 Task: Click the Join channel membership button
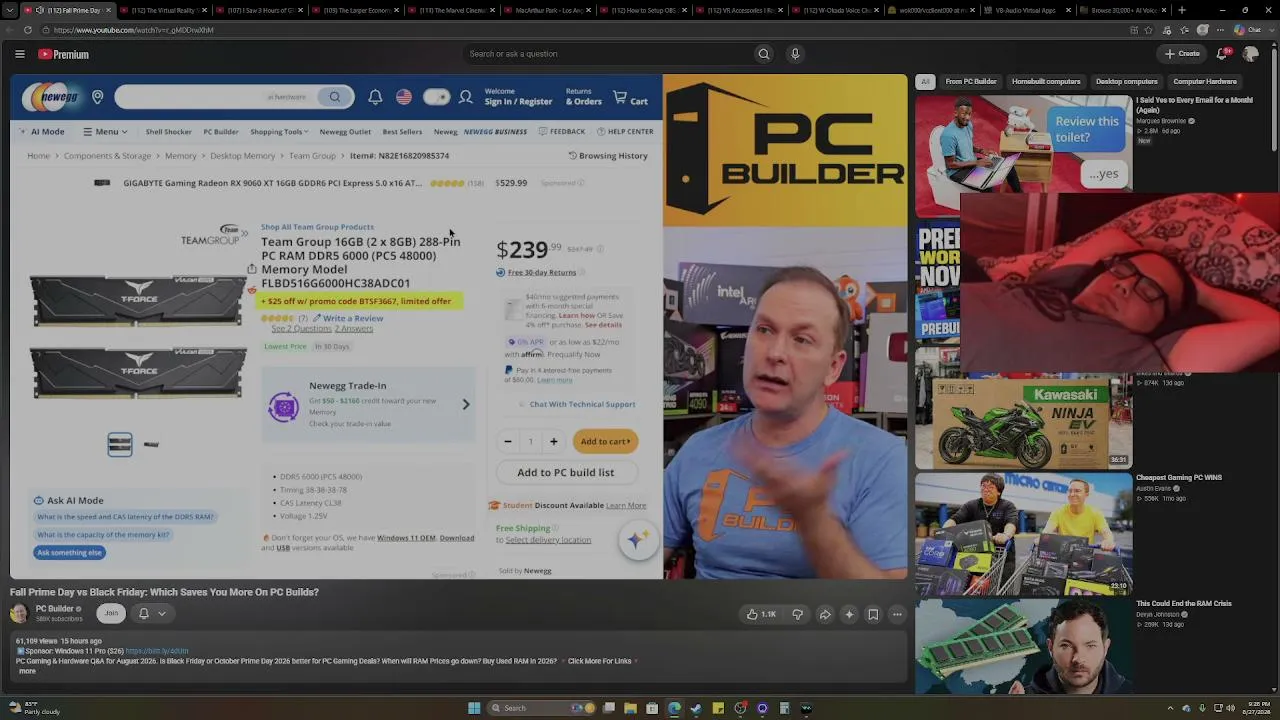[111, 613]
